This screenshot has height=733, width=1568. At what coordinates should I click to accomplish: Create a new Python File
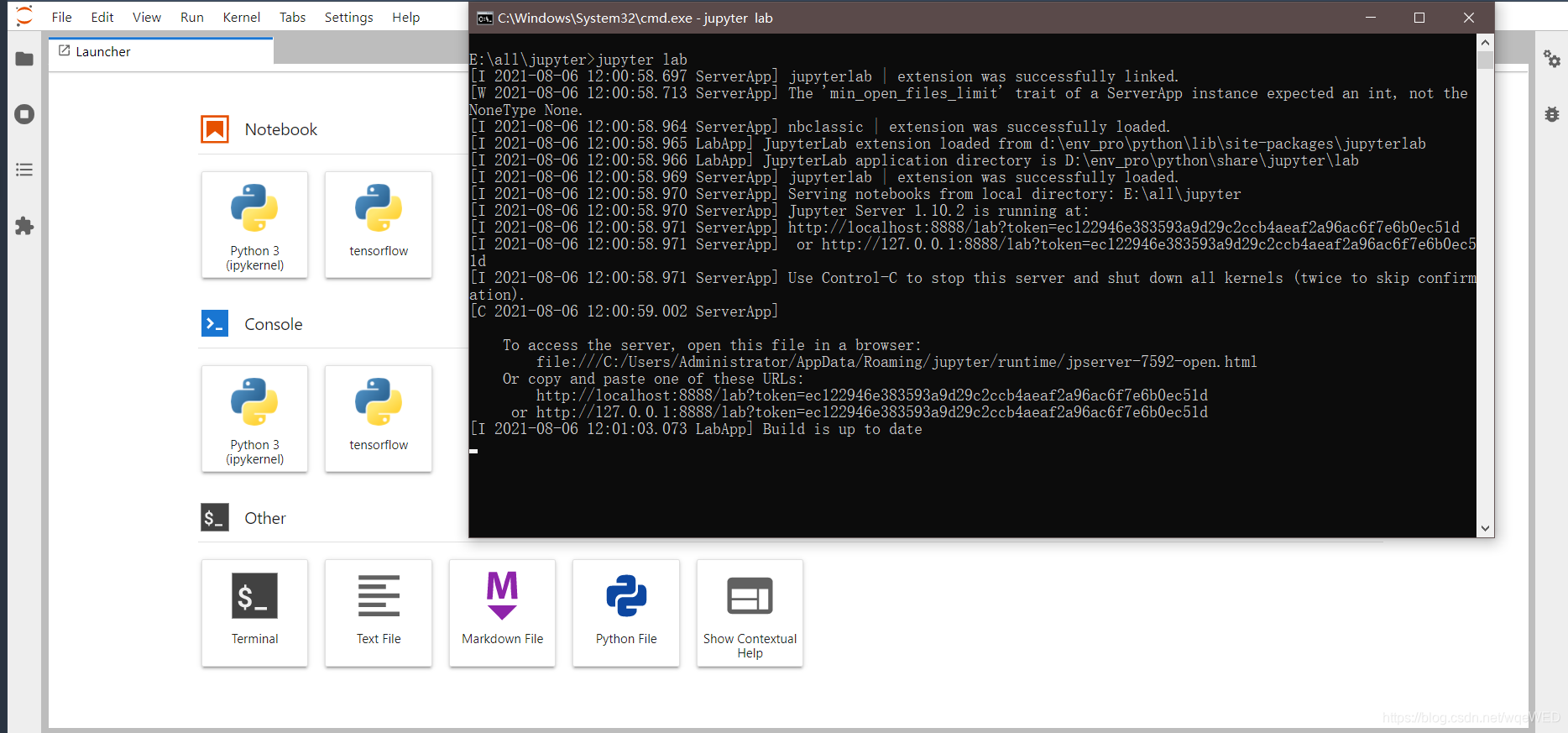(626, 613)
